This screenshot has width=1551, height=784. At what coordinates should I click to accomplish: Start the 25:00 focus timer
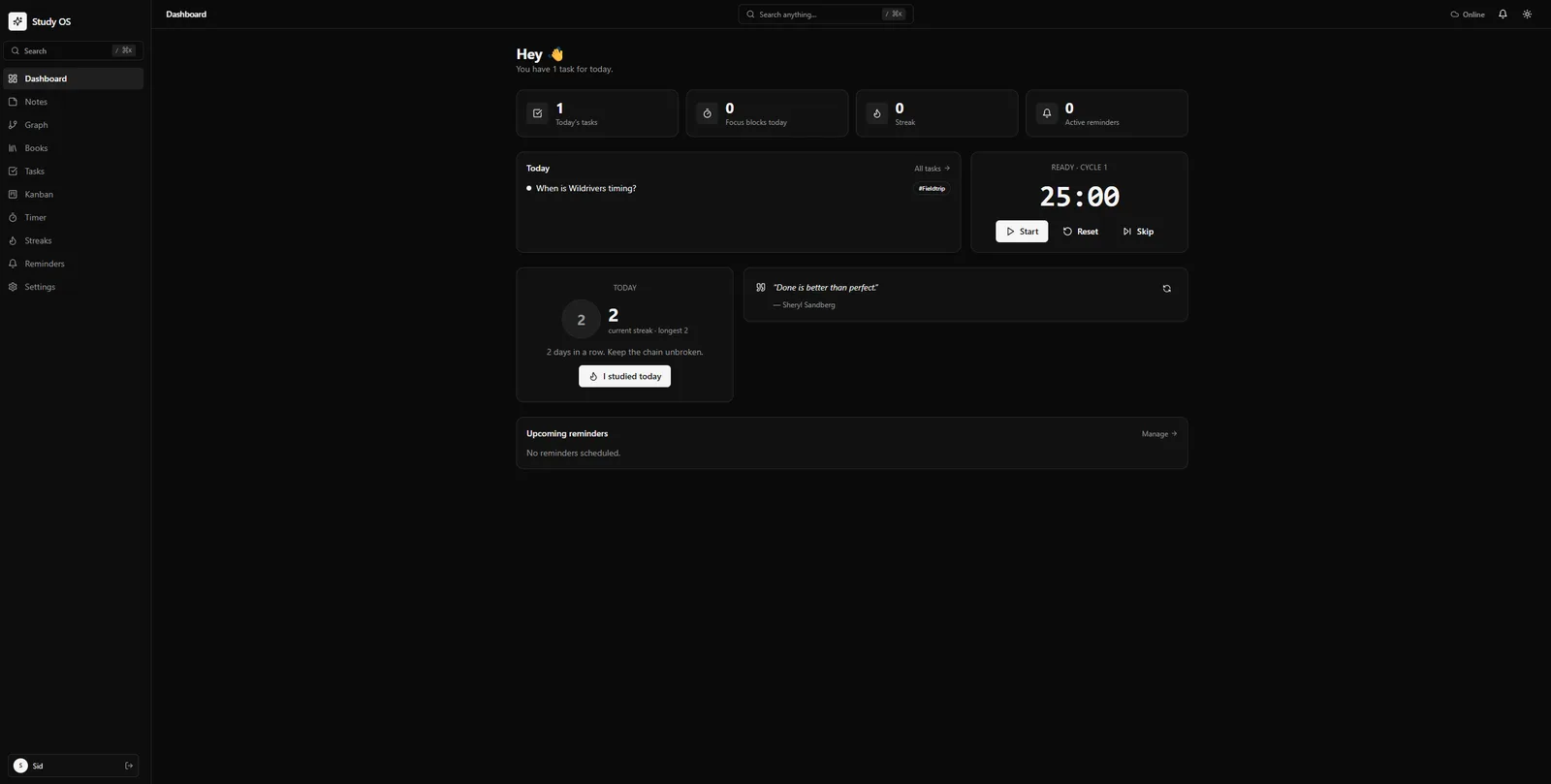[1022, 232]
